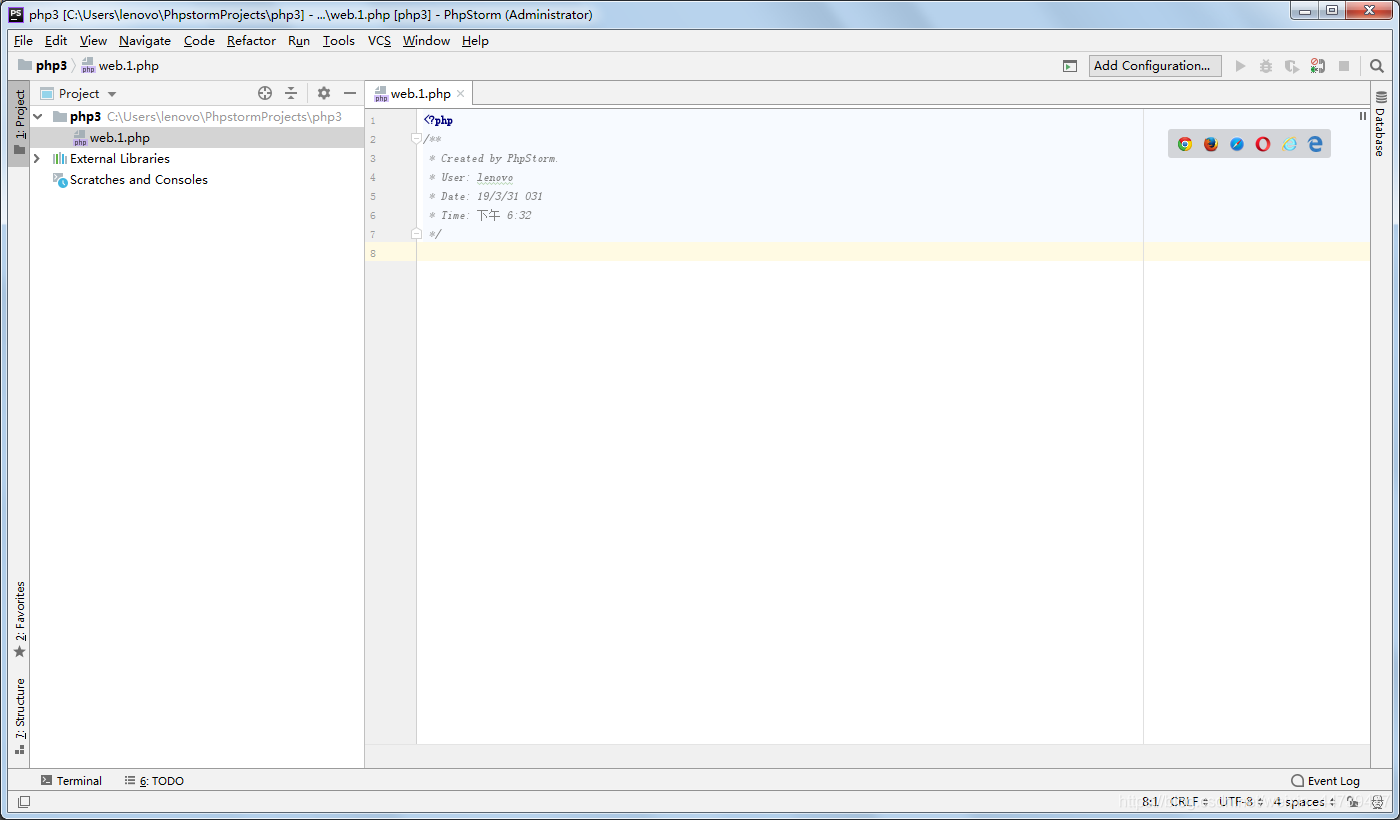Click Run with Coverage icon
This screenshot has height=820, width=1400.
(1292, 66)
